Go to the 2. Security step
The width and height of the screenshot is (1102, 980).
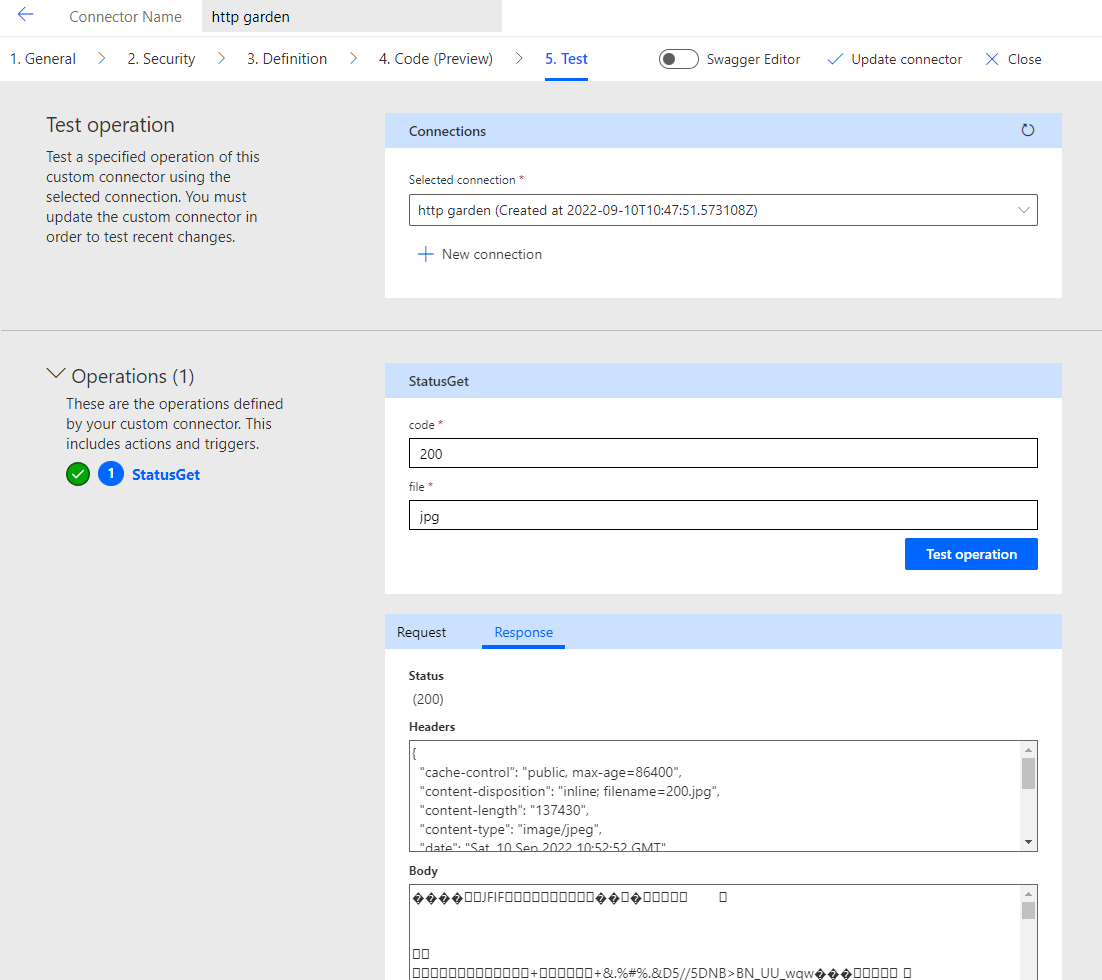[161, 59]
